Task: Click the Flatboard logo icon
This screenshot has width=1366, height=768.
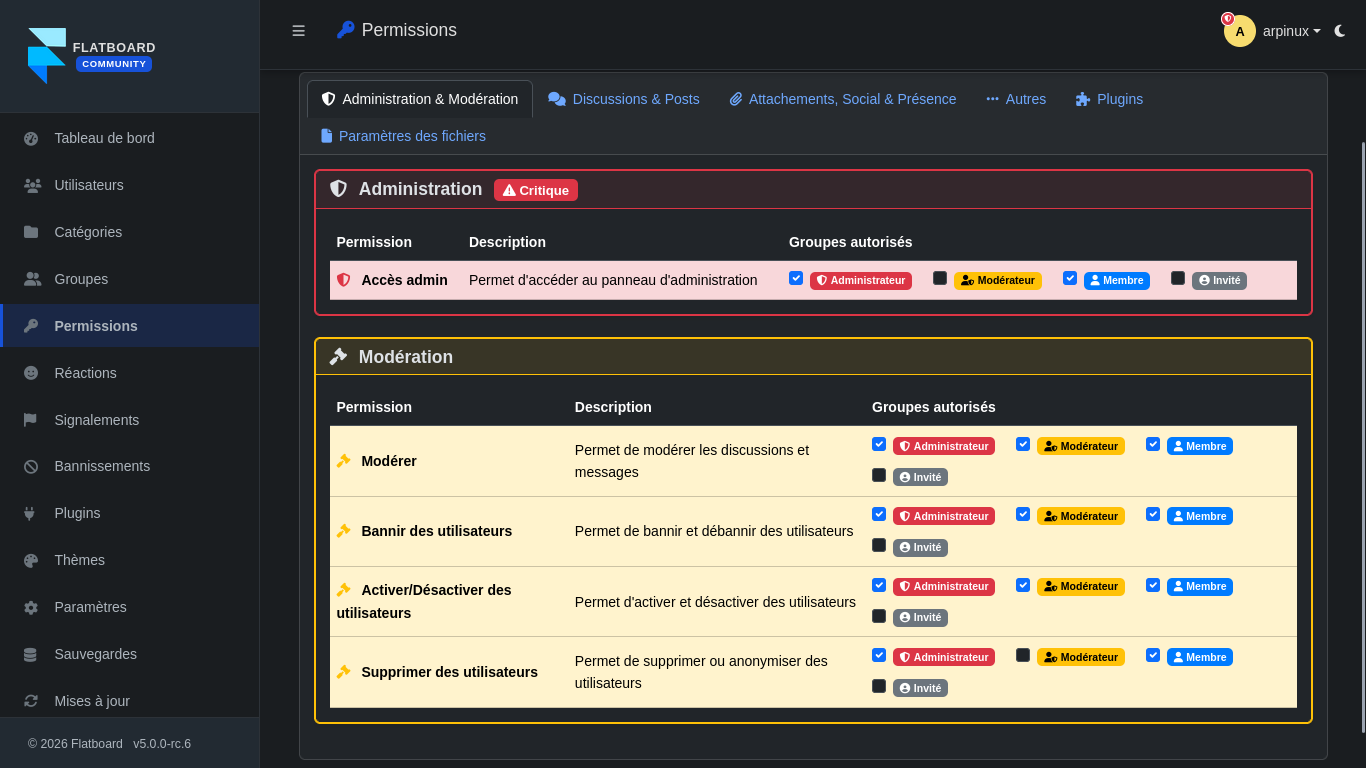Action: point(46,55)
